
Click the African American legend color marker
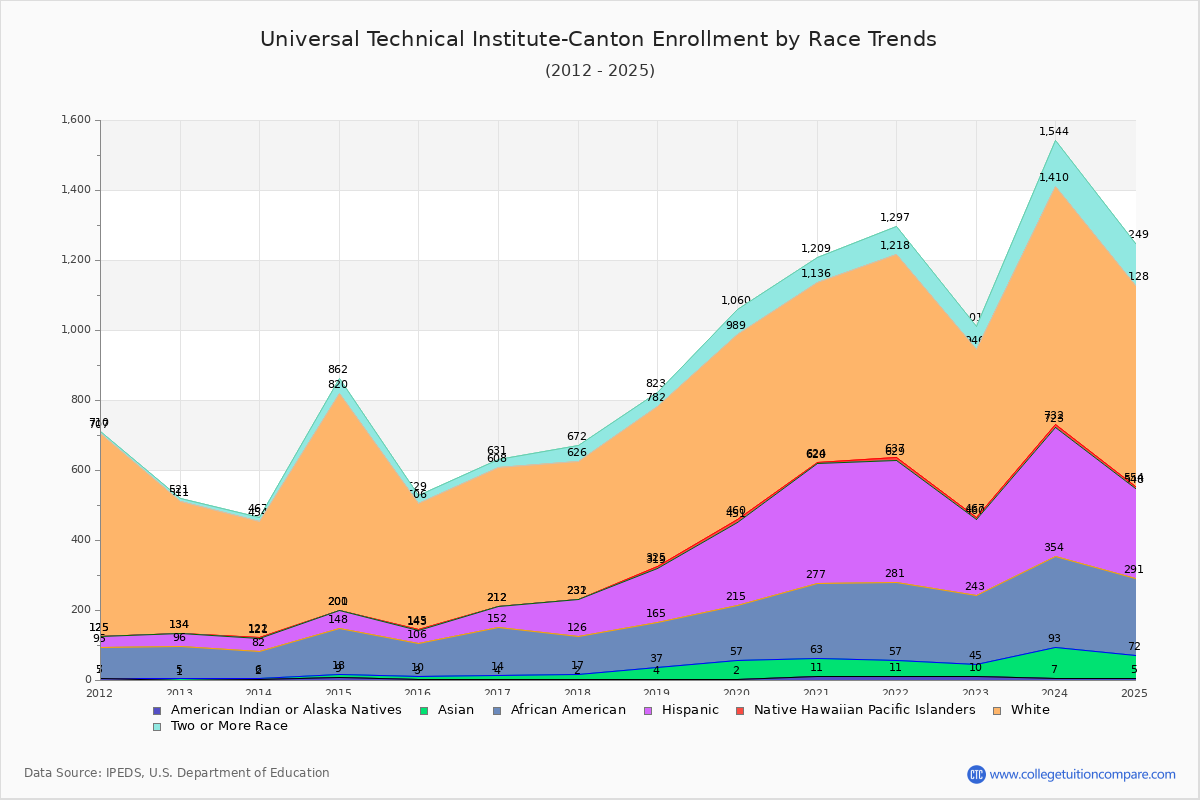pos(498,710)
